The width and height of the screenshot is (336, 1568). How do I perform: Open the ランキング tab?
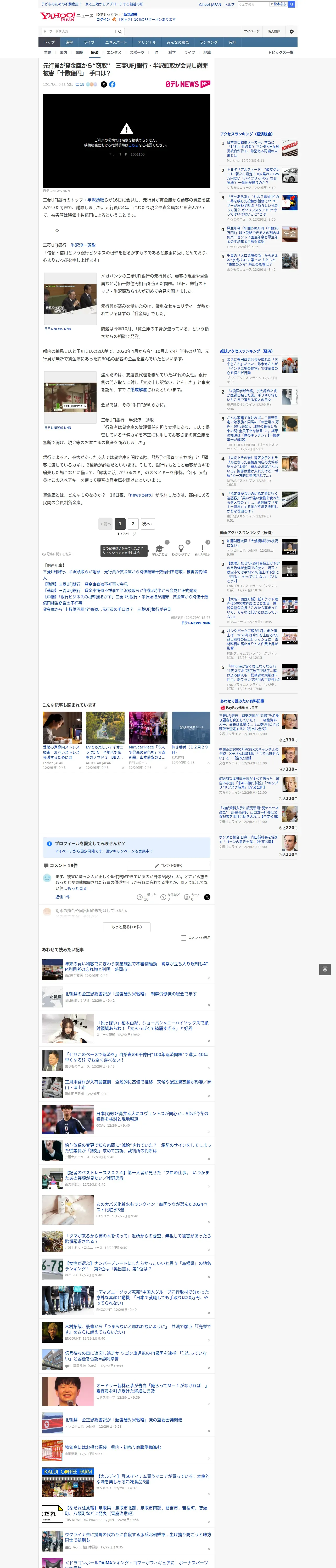pyautogui.click(x=209, y=43)
